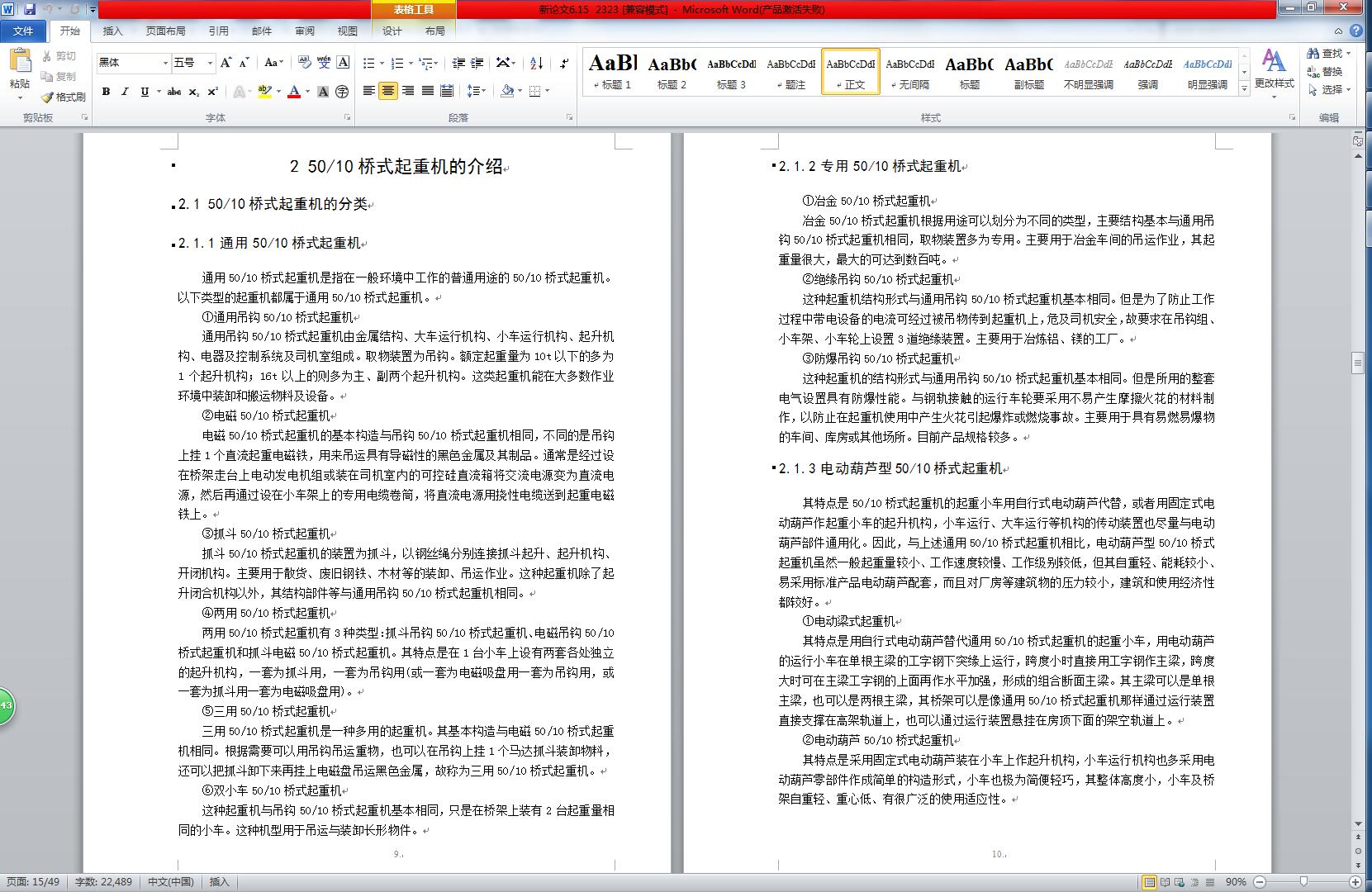Open bullets list dropdown arrow
Viewport: 1372px width, 892px height.
point(381,63)
